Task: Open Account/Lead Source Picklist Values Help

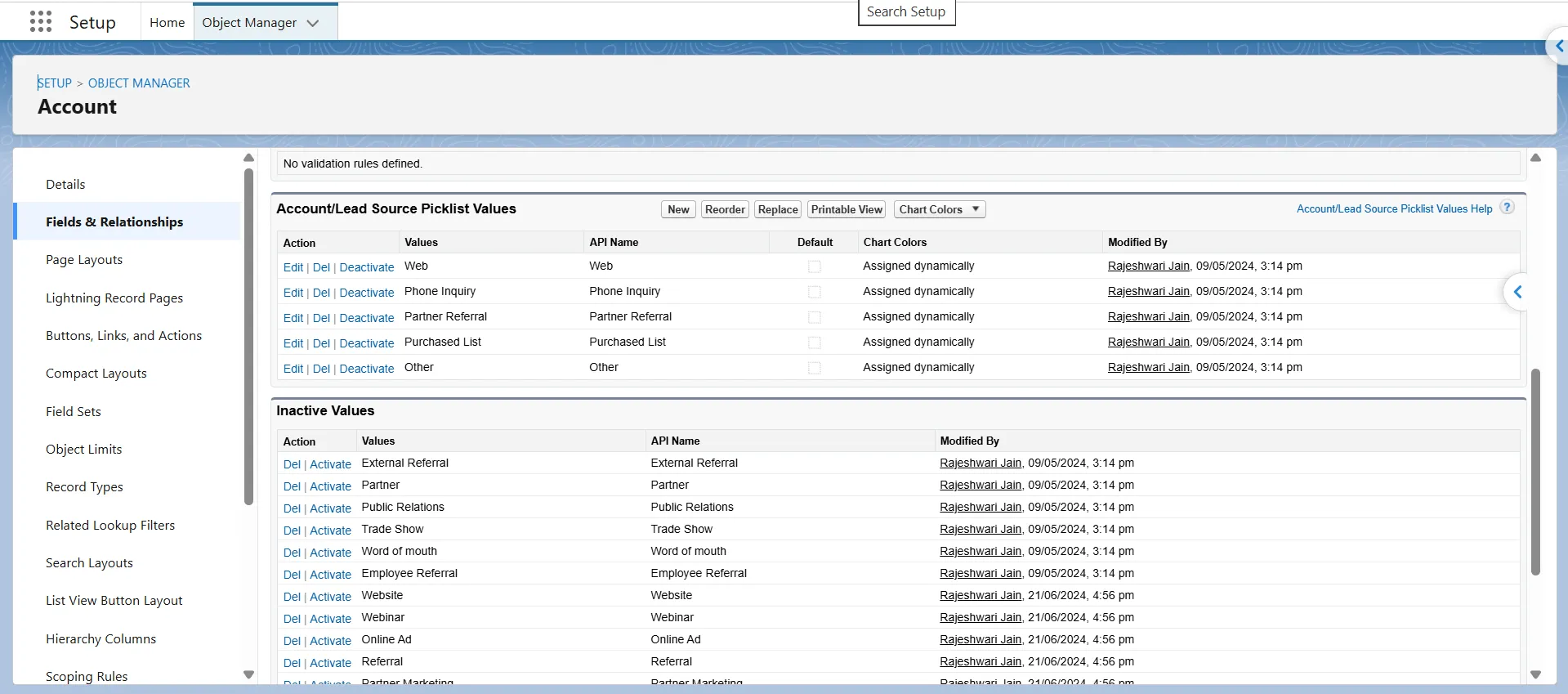Action: 1394,208
